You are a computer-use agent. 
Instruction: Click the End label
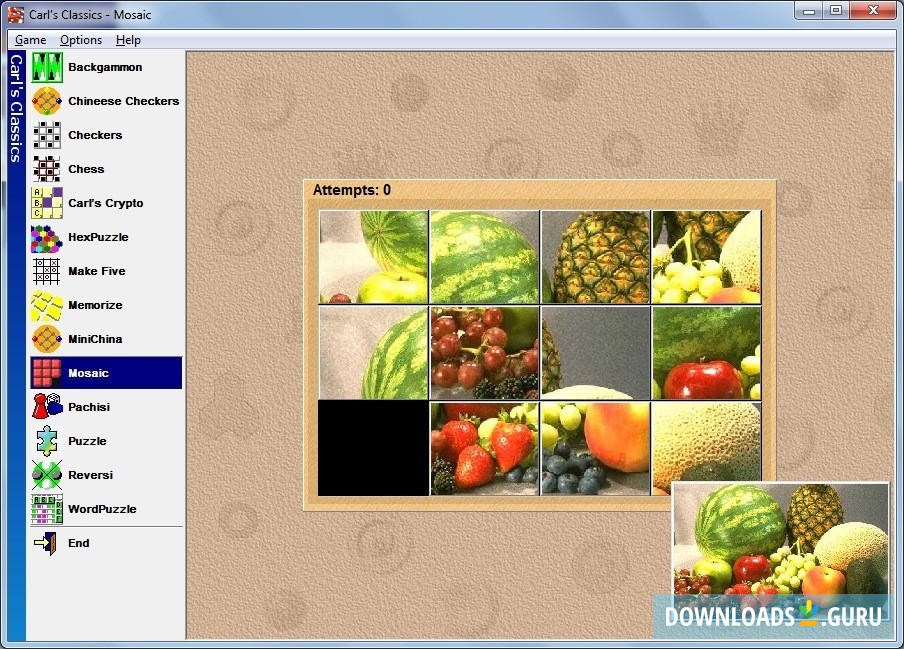pyautogui.click(x=78, y=544)
